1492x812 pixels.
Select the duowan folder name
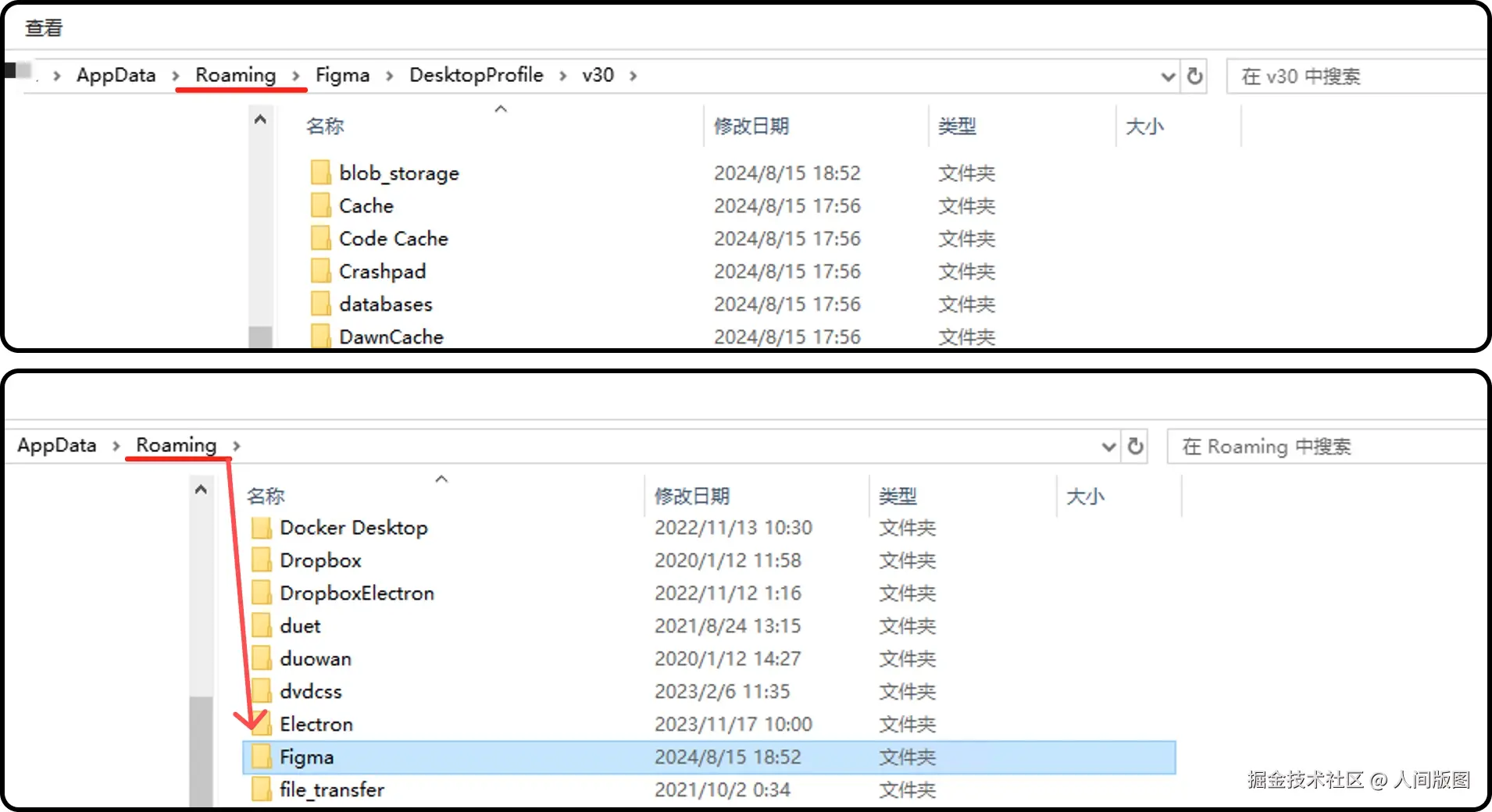point(316,659)
